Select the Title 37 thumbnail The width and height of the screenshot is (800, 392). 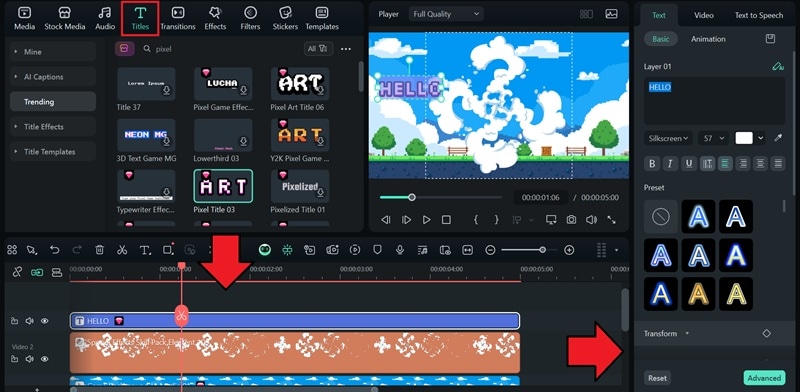tap(146, 84)
